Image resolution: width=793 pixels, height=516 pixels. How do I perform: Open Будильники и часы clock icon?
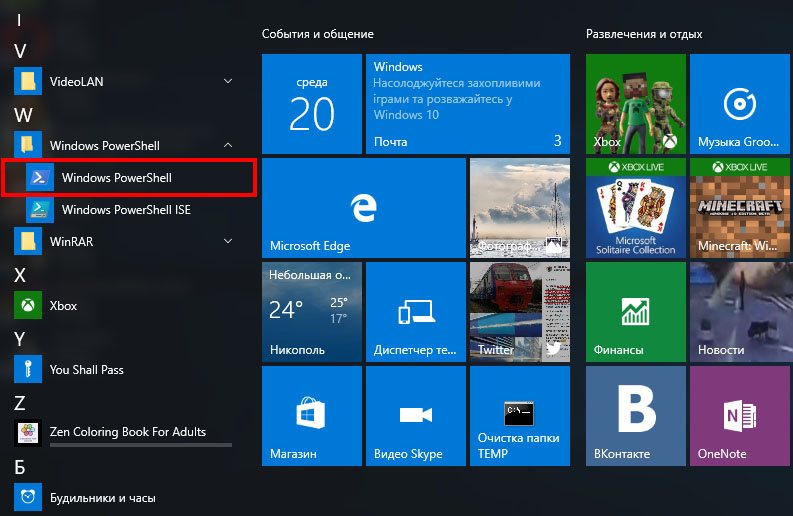[x=28, y=497]
